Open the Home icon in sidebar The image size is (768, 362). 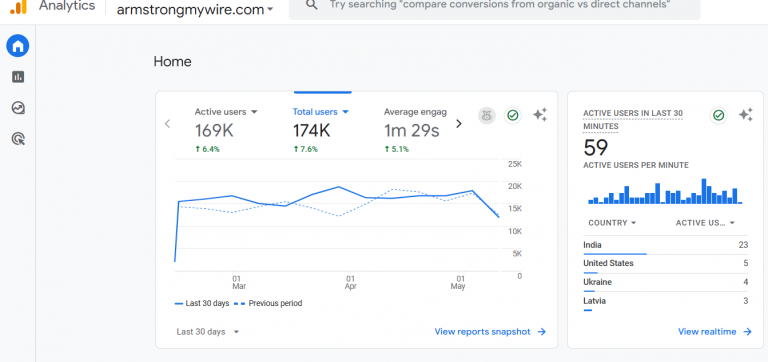point(18,47)
